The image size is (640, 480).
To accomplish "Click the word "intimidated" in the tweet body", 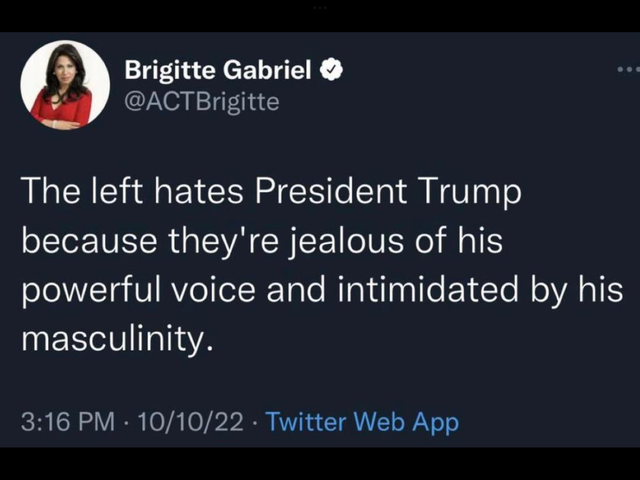I will (428, 289).
